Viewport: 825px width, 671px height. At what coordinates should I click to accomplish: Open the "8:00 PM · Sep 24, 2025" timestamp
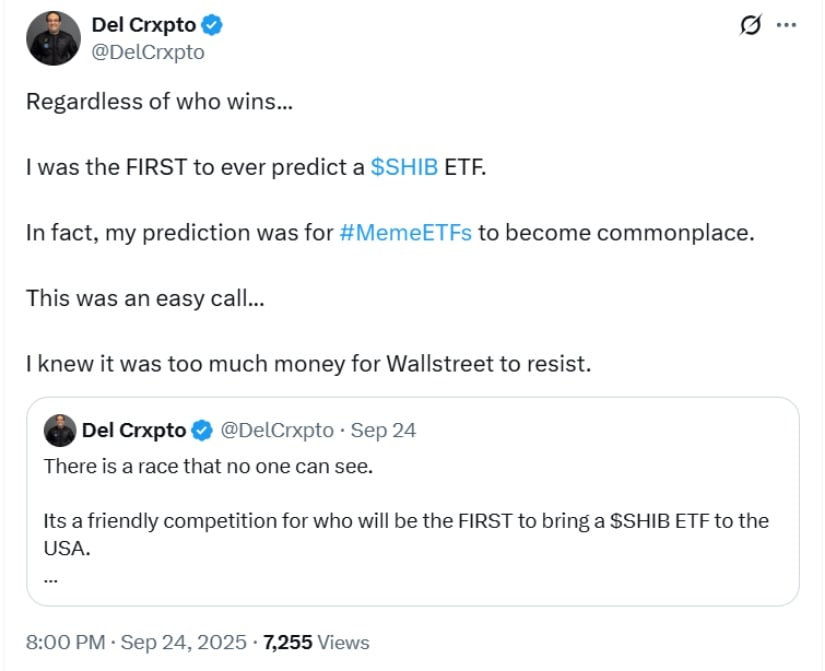point(136,642)
